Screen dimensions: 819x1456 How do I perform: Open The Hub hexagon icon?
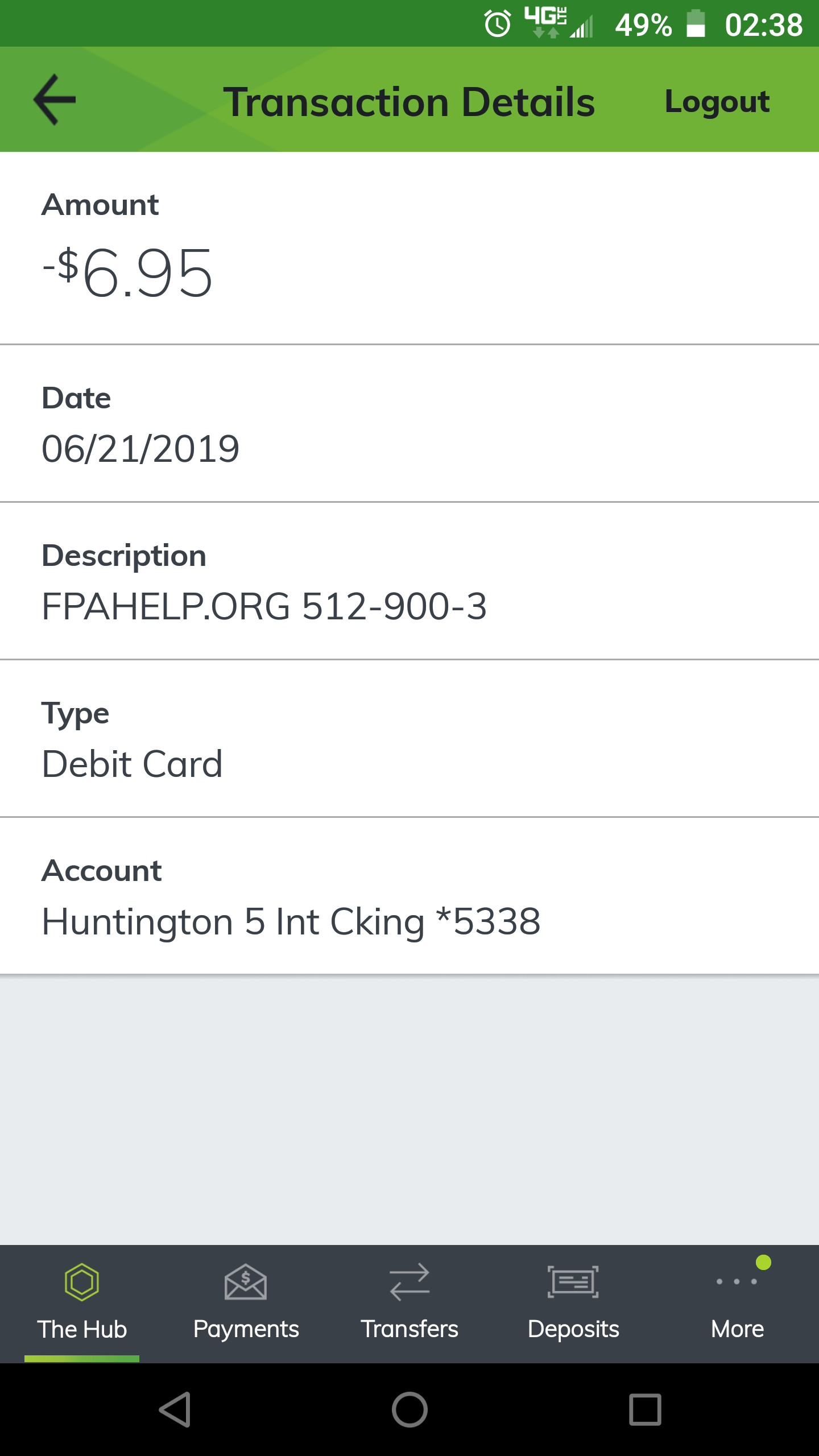(x=82, y=1282)
